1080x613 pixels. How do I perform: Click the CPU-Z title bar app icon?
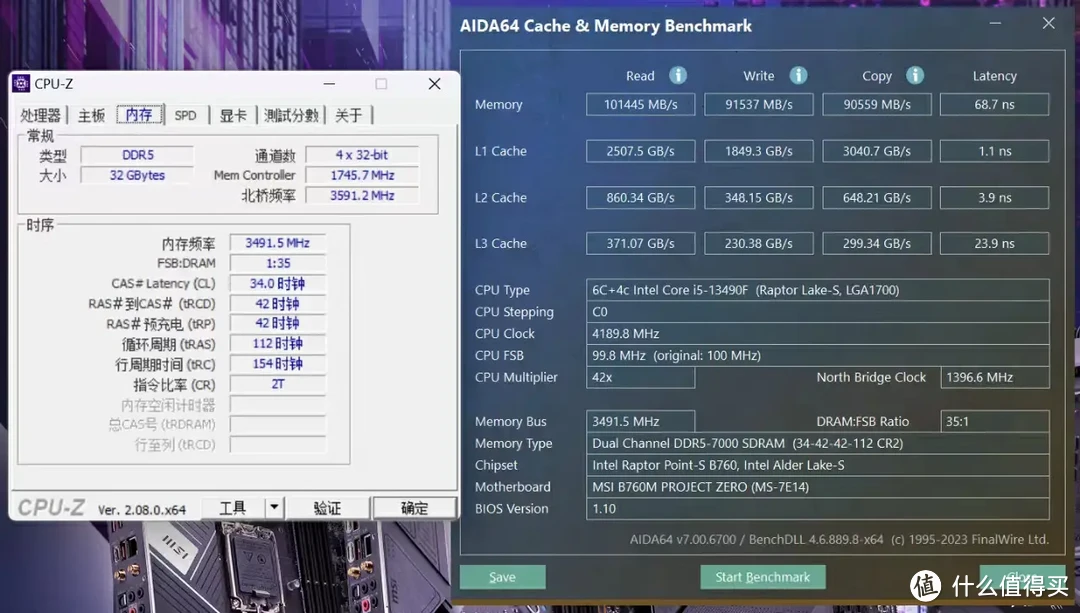point(21,83)
